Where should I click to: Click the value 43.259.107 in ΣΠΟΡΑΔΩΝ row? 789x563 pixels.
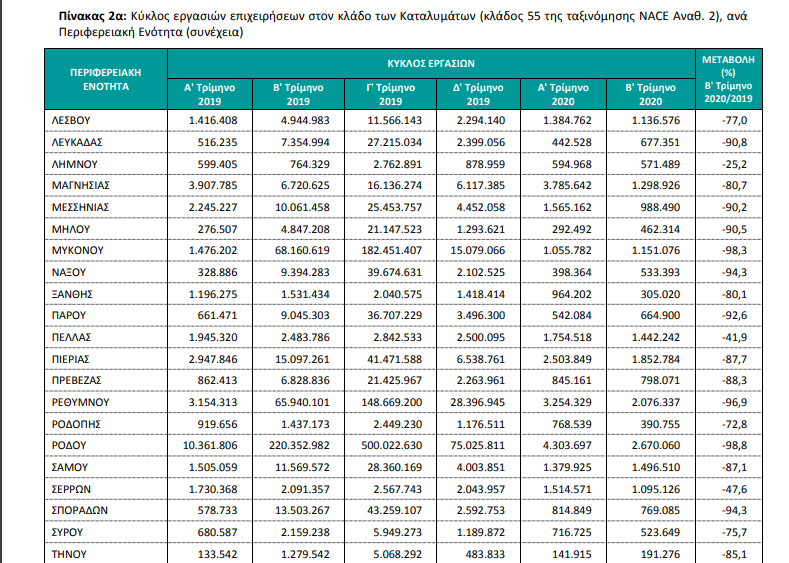pos(394,511)
